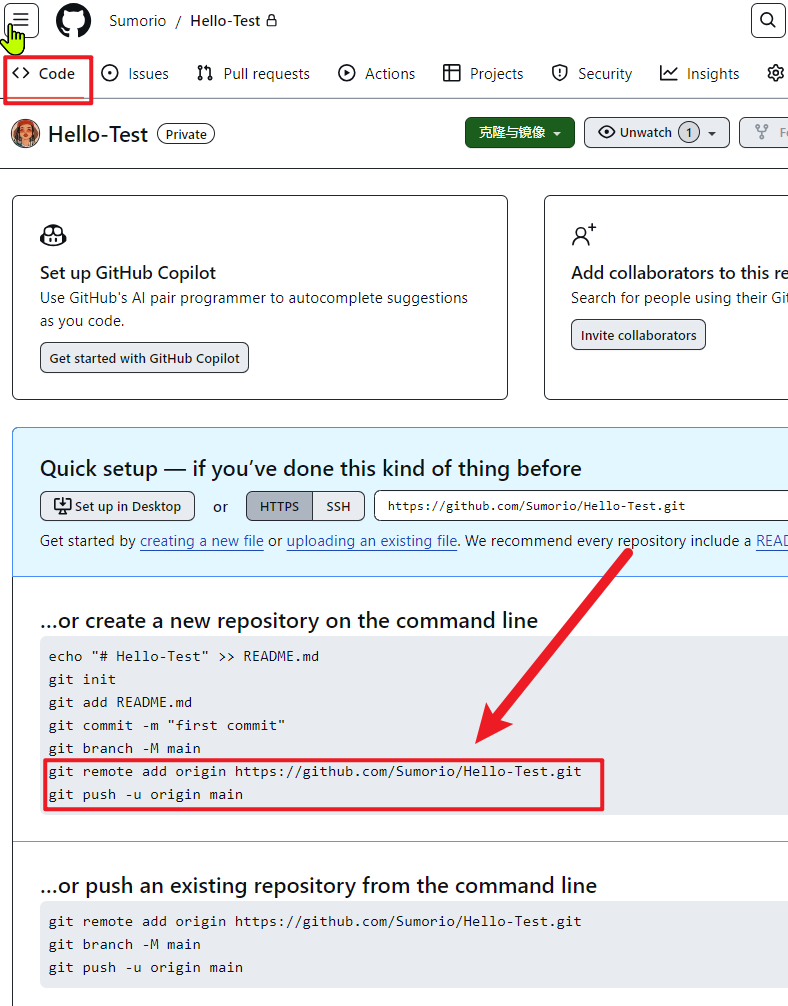Click the GitHub Octocat logo
Viewport: 788px width, 1006px height.
point(73,21)
